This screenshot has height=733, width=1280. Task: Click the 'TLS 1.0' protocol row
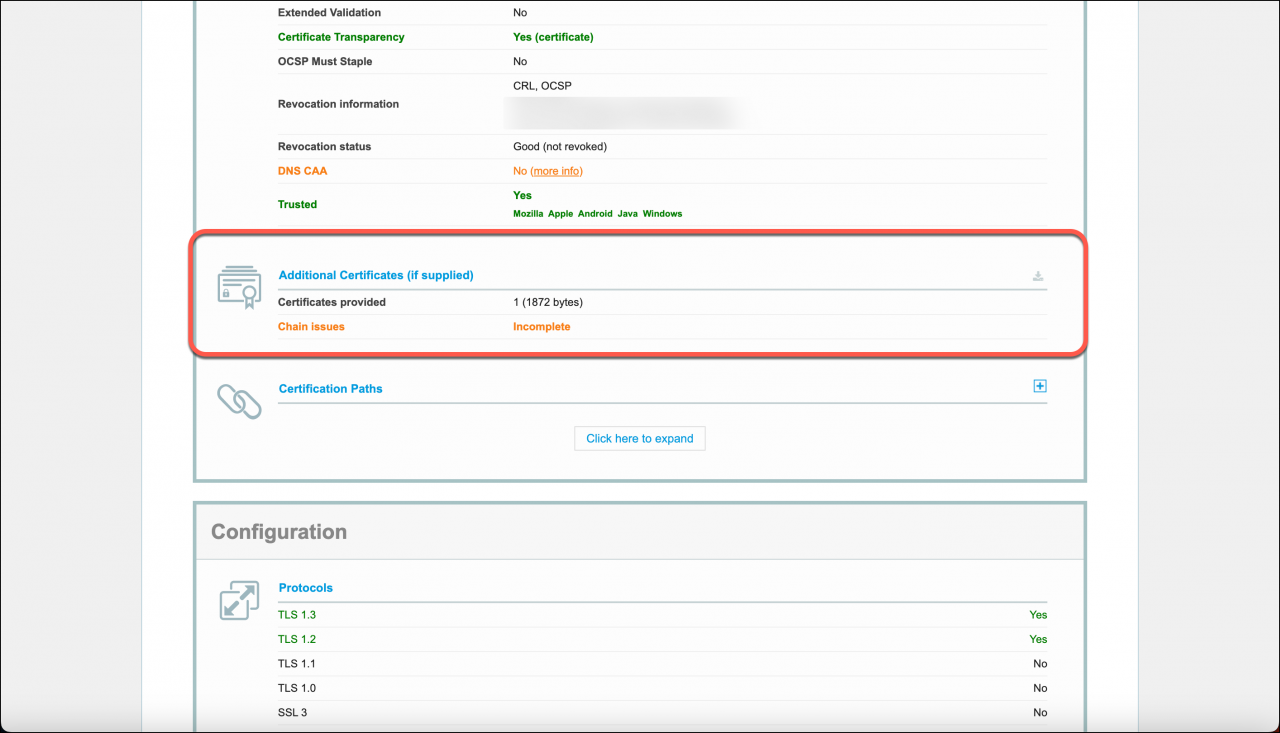point(662,688)
